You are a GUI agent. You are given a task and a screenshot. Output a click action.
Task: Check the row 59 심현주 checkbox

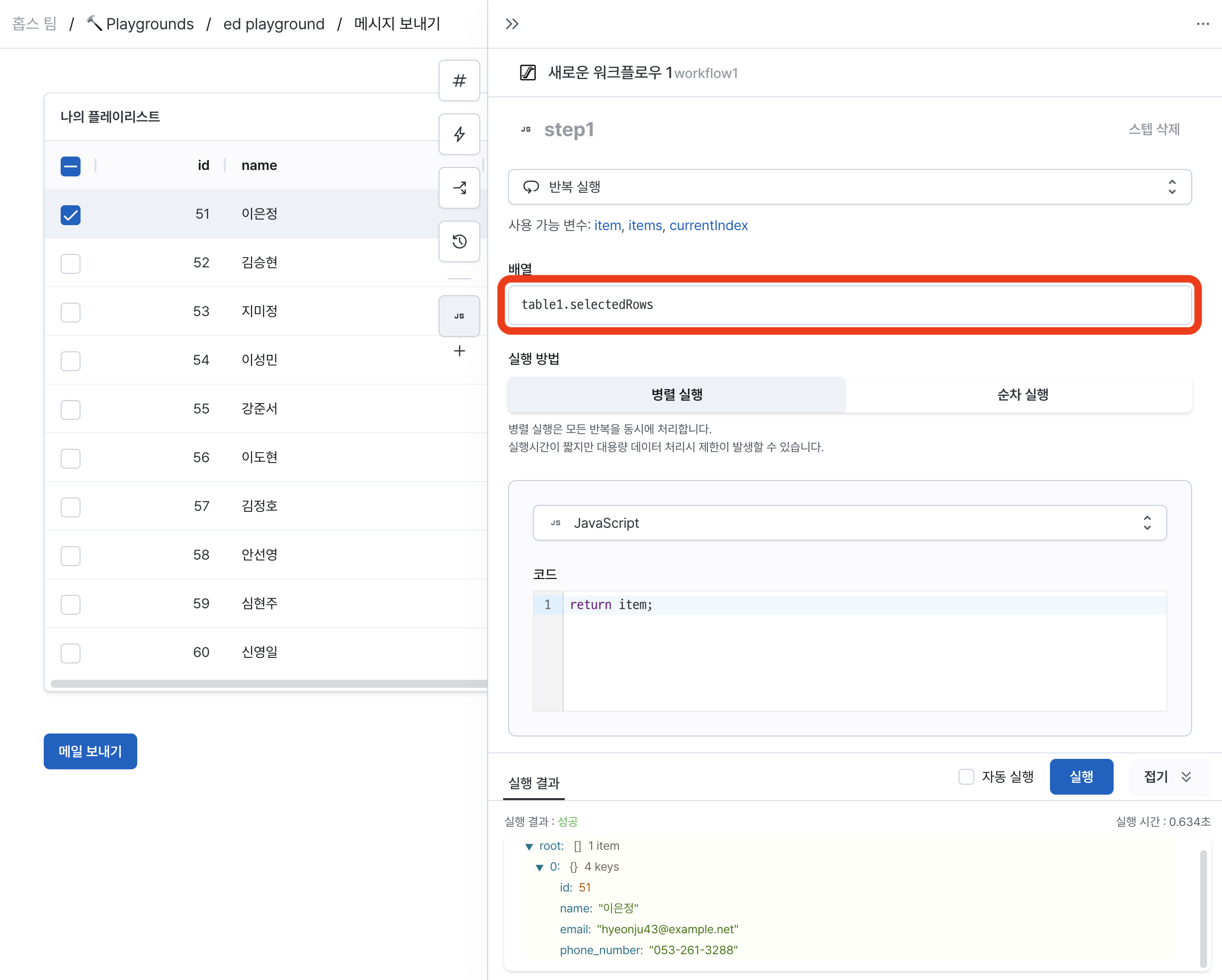point(70,604)
